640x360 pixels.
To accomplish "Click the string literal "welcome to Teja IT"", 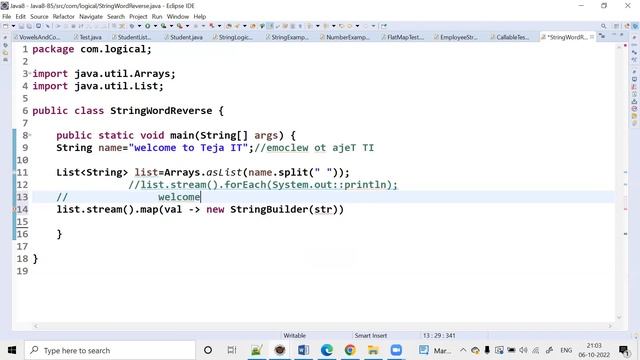I will click(188, 148).
